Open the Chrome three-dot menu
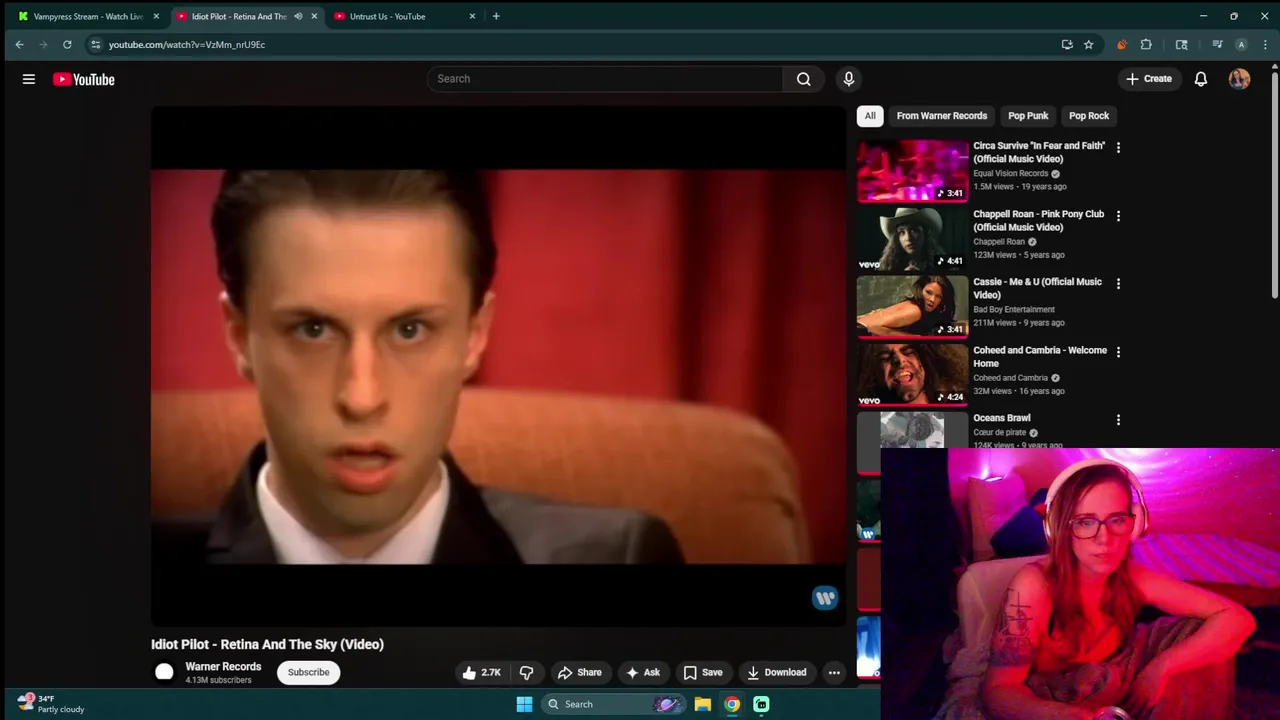1280x720 pixels. coord(1265,44)
